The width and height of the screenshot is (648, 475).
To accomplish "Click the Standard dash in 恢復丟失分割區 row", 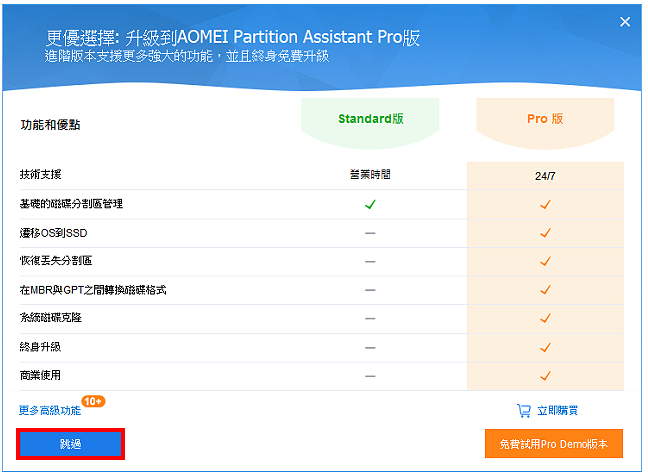I will point(370,262).
